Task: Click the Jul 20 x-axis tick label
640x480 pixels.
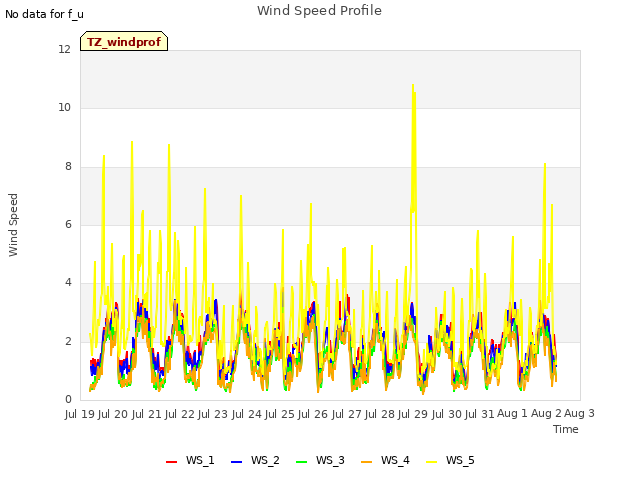Action: pyautogui.click(x=113, y=414)
